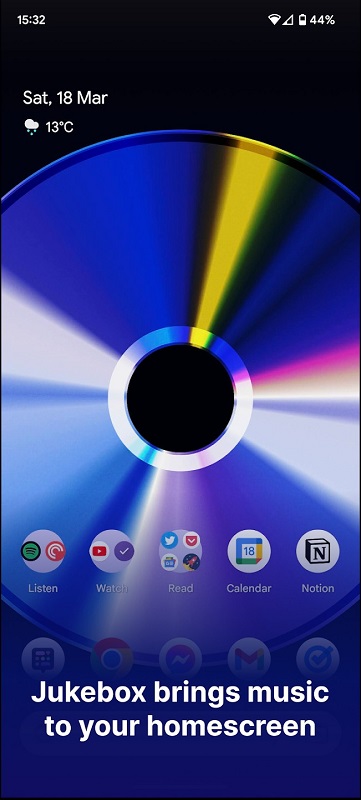This screenshot has width=361, height=800.
Task: Tap the Read folder label
Action: [x=180, y=588]
